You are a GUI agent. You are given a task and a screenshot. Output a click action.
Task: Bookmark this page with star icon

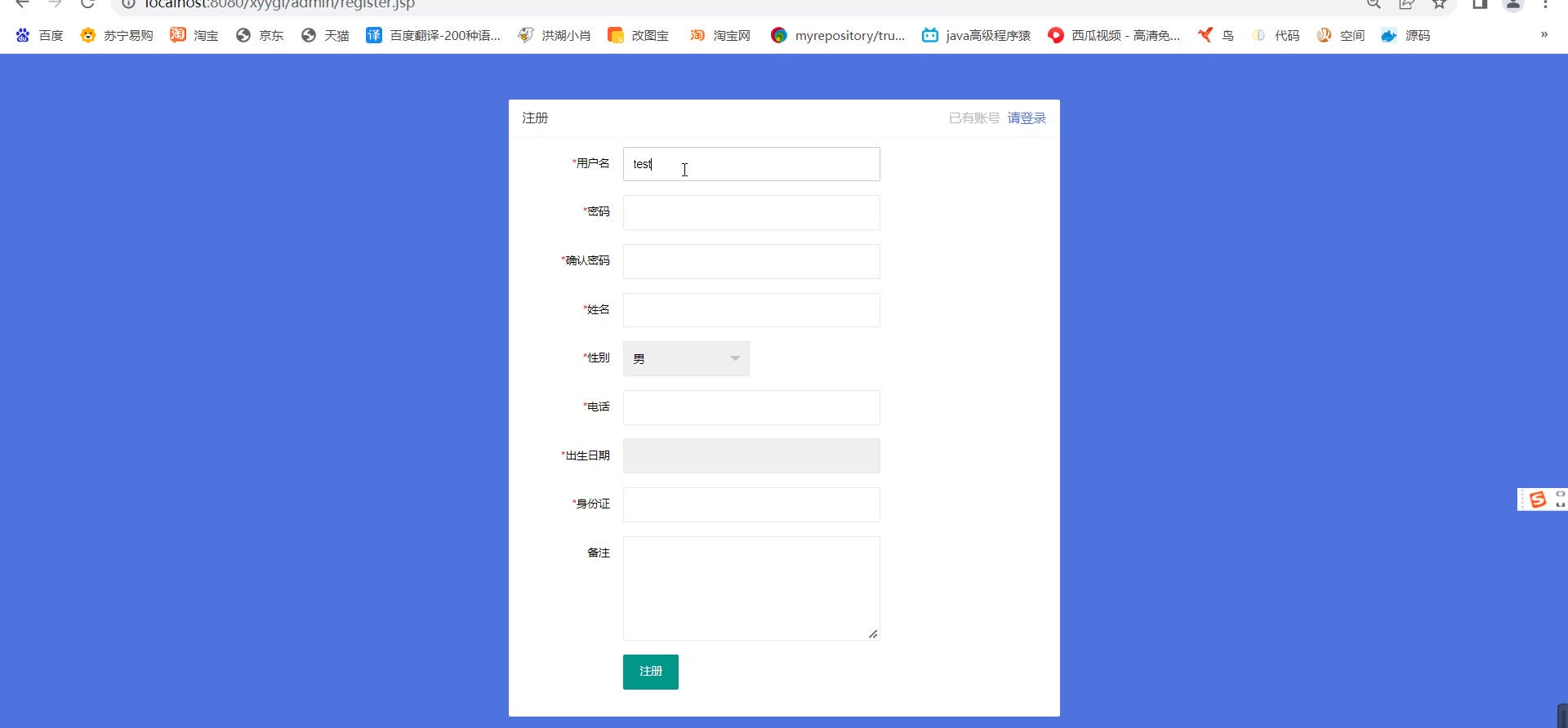pos(1439,4)
